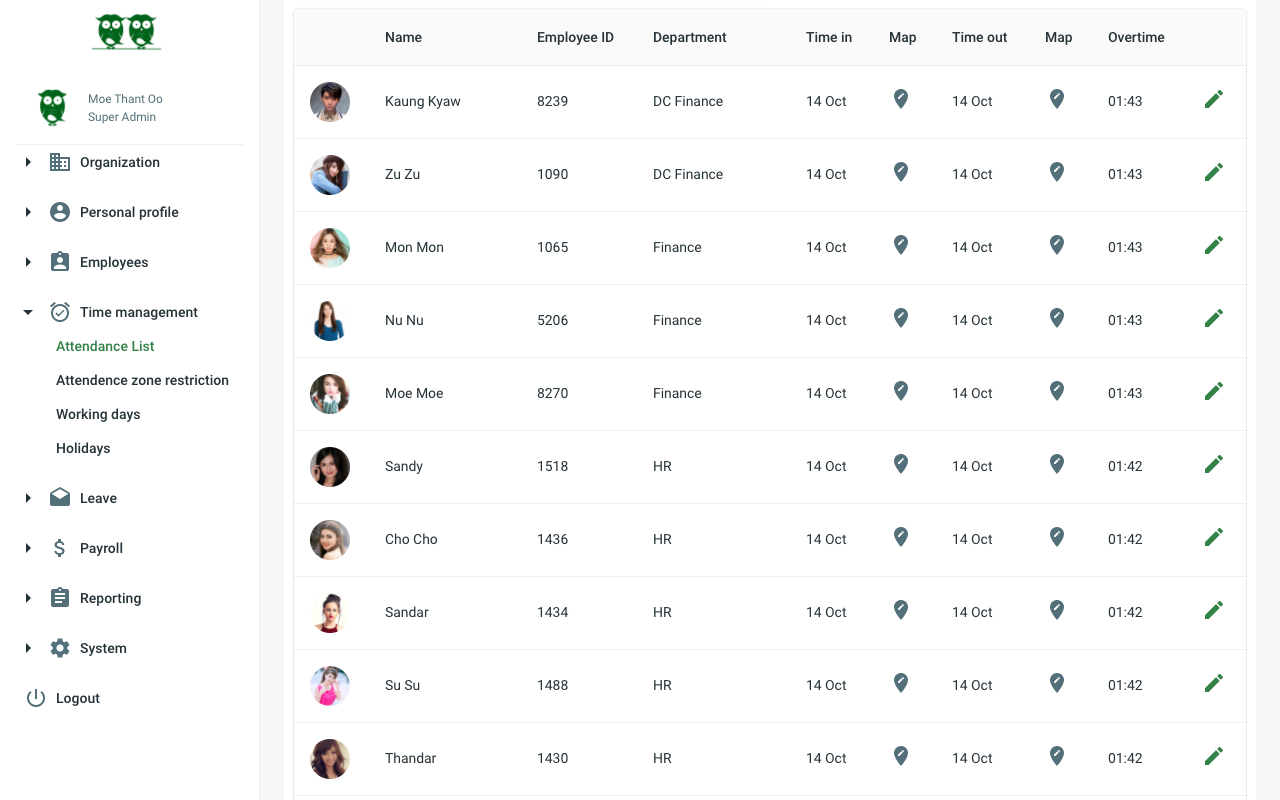Click the edit pencil for Sandy
This screenshot has width=1280, height=800.
pos(1213,465)
